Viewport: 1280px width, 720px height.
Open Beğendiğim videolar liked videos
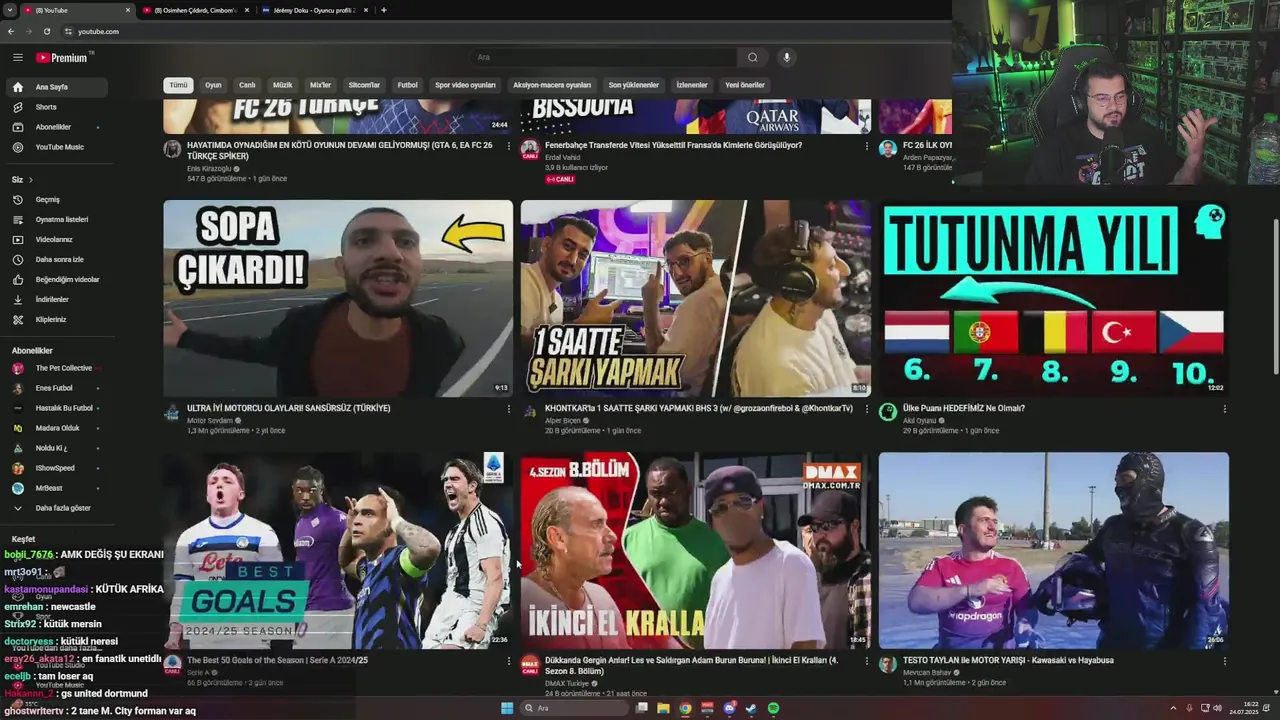[56, 279]
